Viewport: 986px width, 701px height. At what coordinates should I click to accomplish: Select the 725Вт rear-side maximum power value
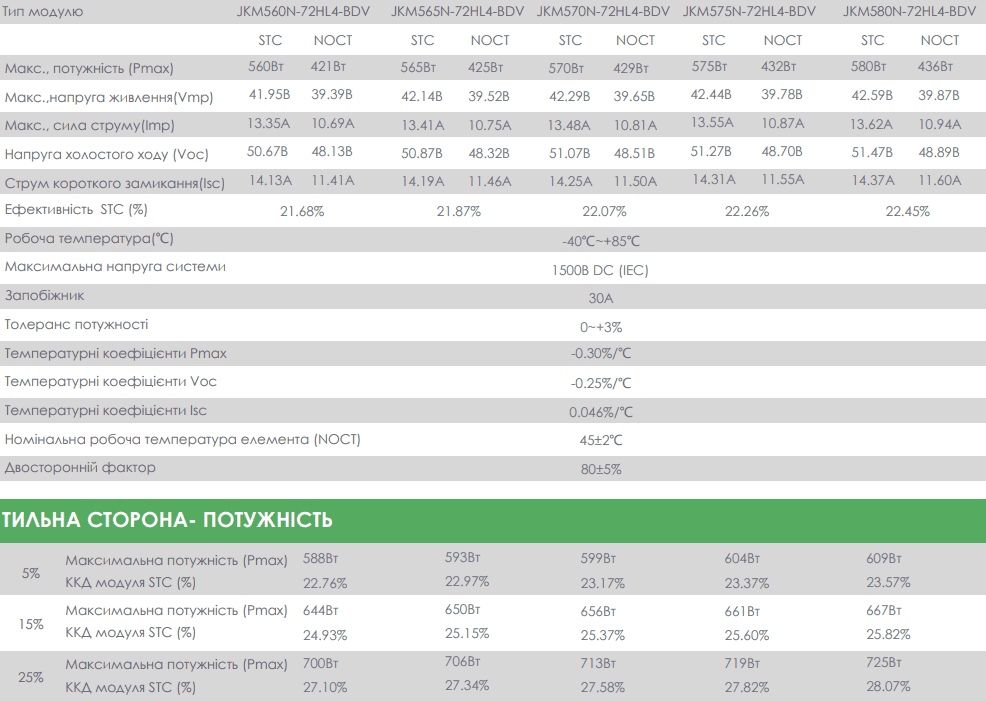click(x=884, y=664)
